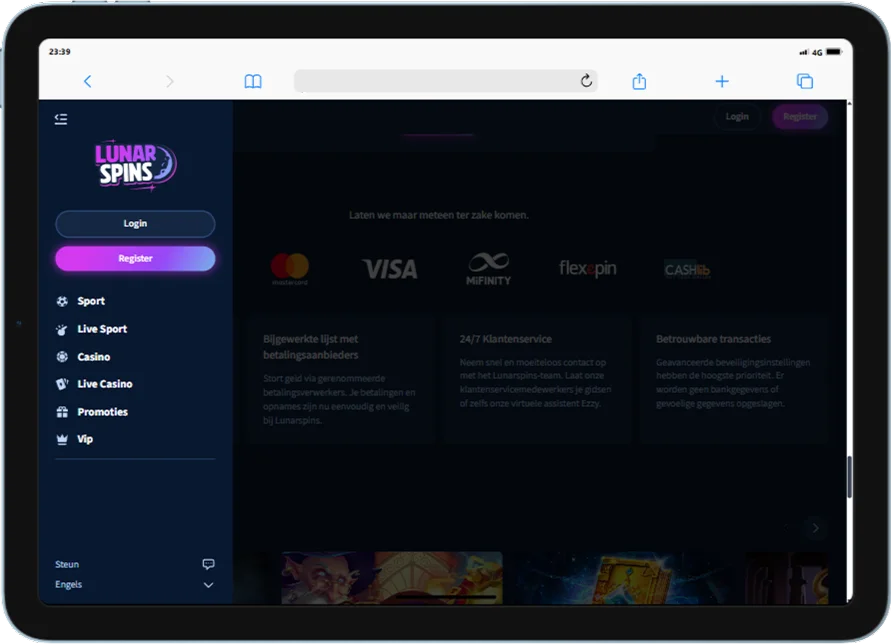The width and height of the screenshot is (891, 644).
Task: Open the Steun support link
Action: (x=67, y=564)
